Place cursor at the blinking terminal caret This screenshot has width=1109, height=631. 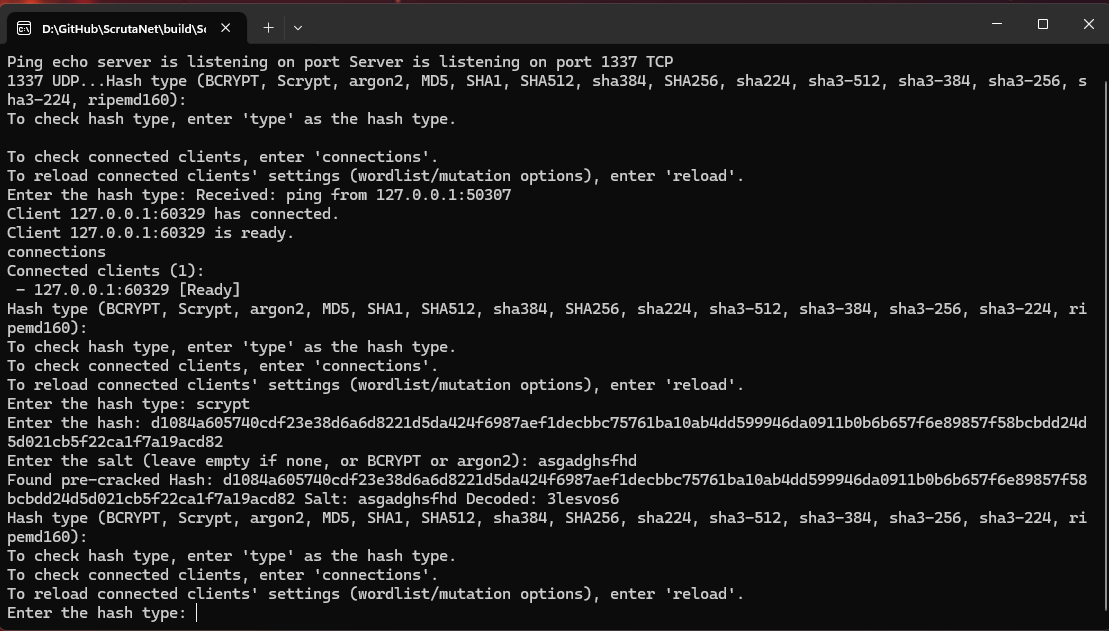tap(196, 612)
